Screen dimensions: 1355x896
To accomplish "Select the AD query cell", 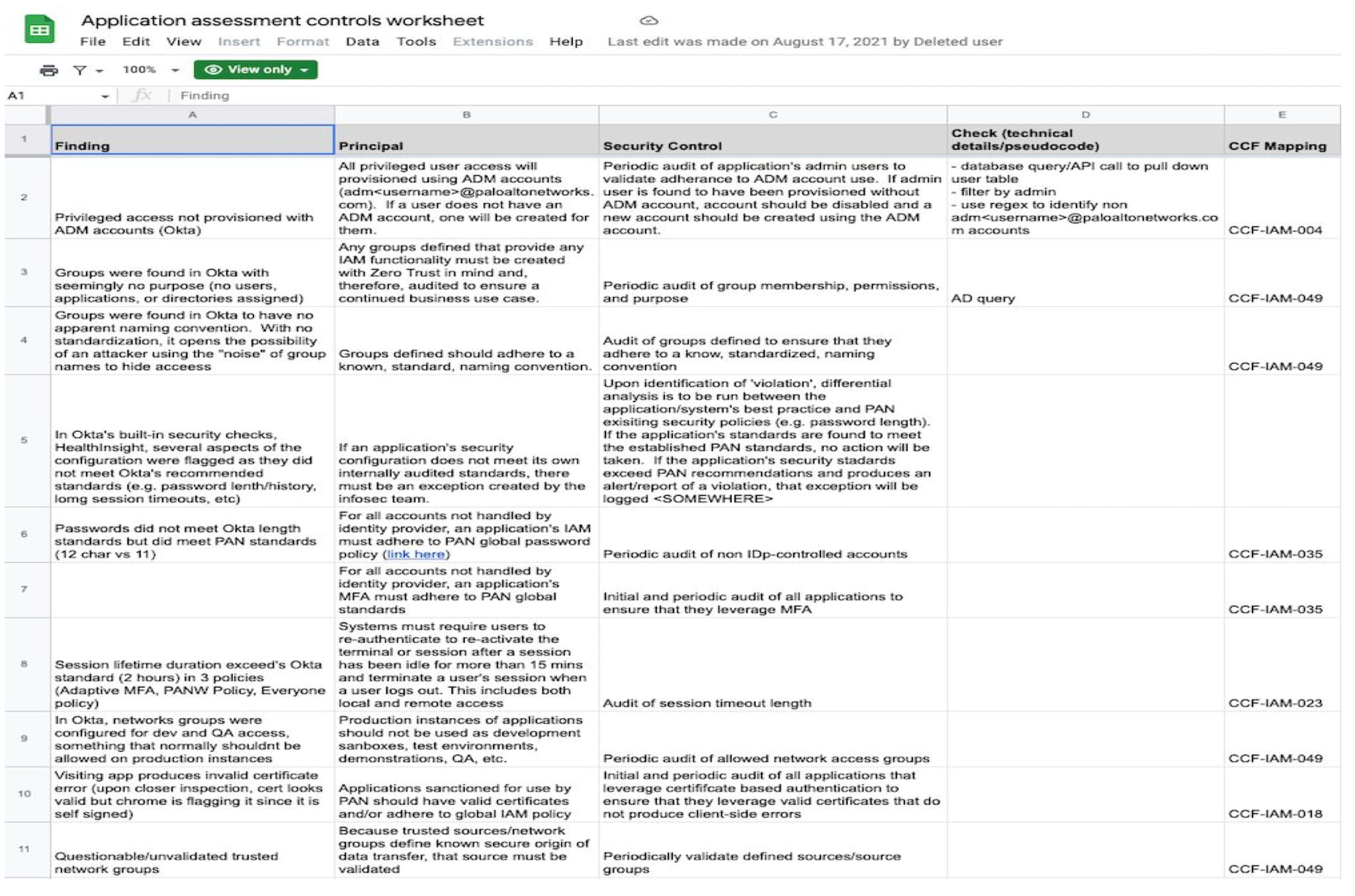I will tap(1086, 272).
